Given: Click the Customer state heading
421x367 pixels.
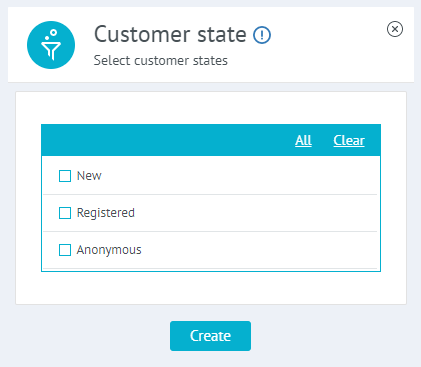Looking at the screenshot, I should [x=170, y=34].
